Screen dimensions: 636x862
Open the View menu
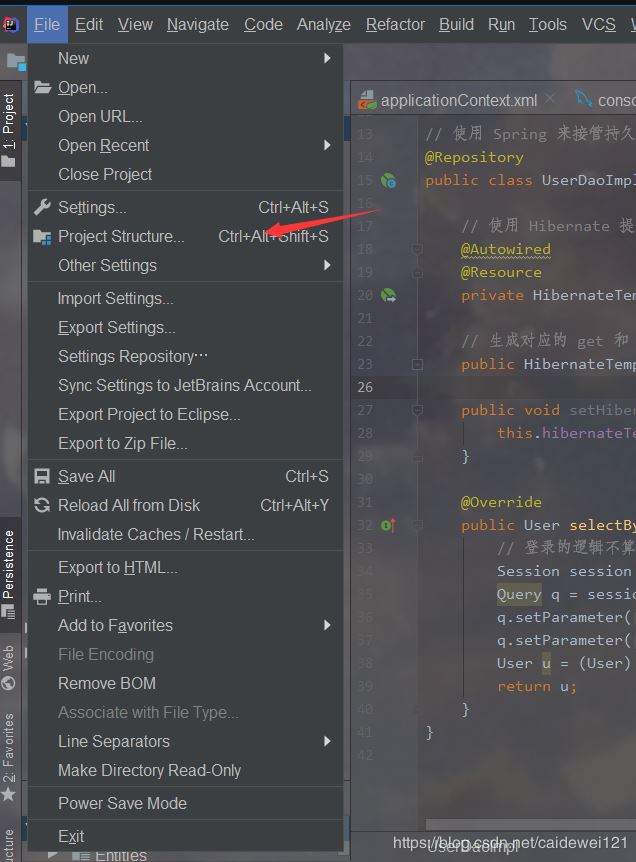(x=135, y=25)
